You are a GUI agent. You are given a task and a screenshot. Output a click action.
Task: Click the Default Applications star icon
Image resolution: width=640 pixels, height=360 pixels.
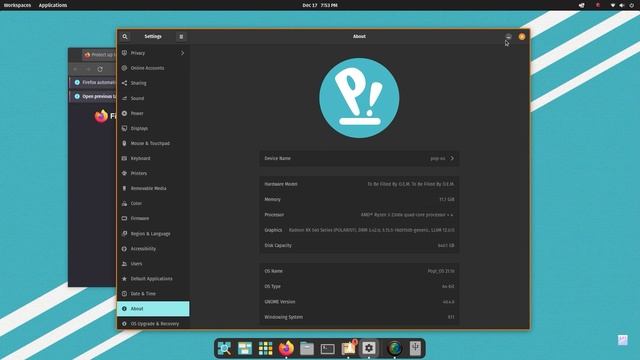[124, 279]
